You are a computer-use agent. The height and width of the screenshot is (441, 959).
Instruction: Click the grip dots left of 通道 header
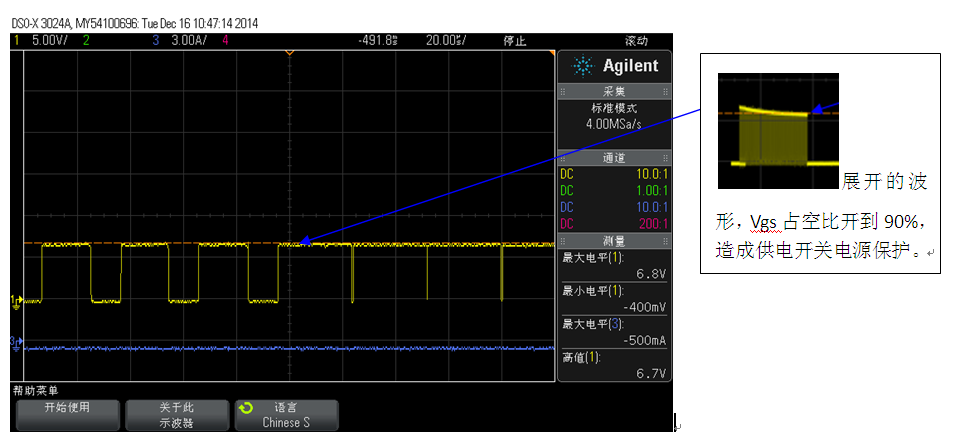[563, 158]
